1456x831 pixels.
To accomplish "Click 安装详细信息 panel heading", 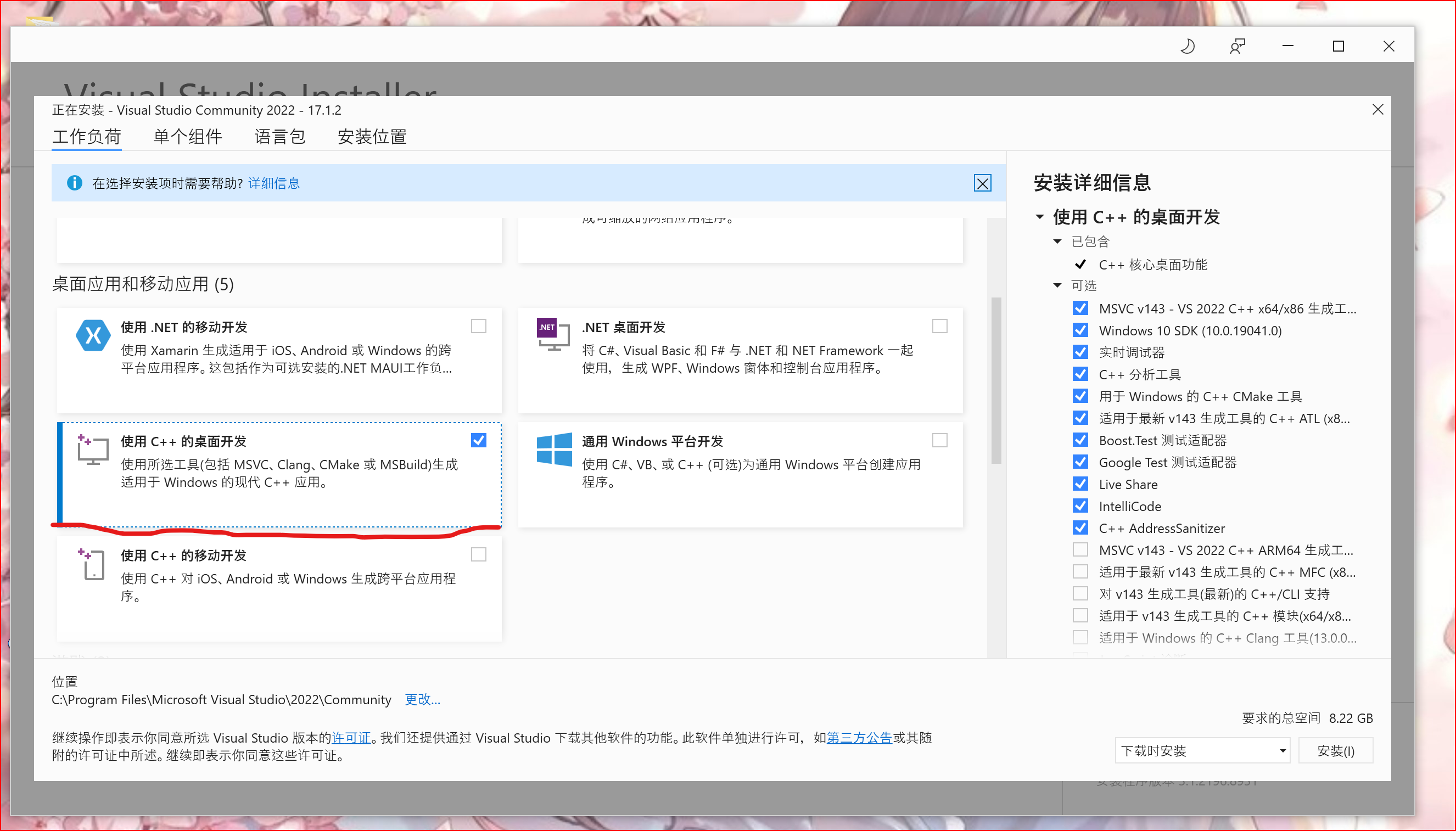I will point(1092,183).
